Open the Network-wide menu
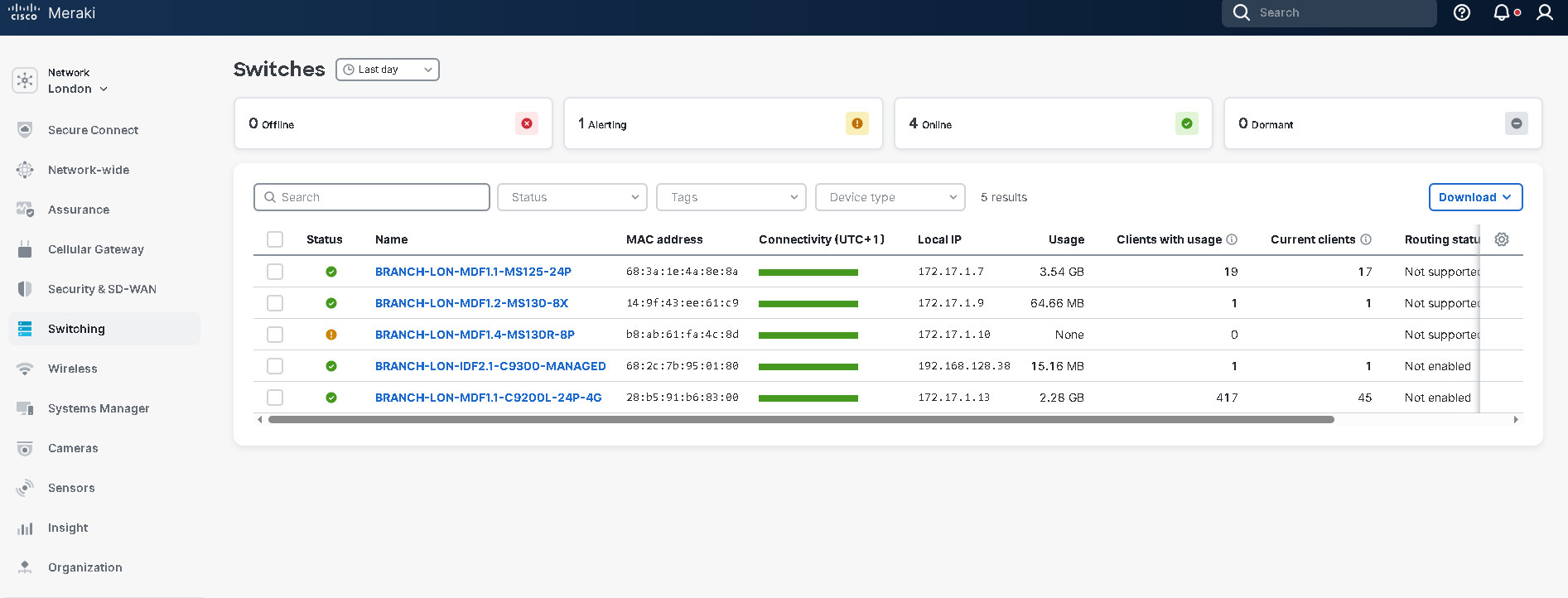The height and width of the screenshot is (598, 1568). coord(89,170)
